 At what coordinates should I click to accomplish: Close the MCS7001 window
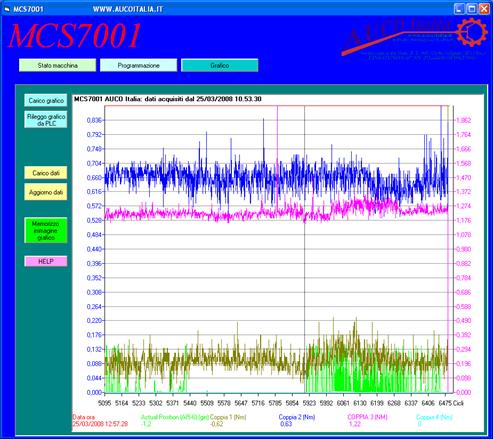pyautogui.click(x=484, y=9)
